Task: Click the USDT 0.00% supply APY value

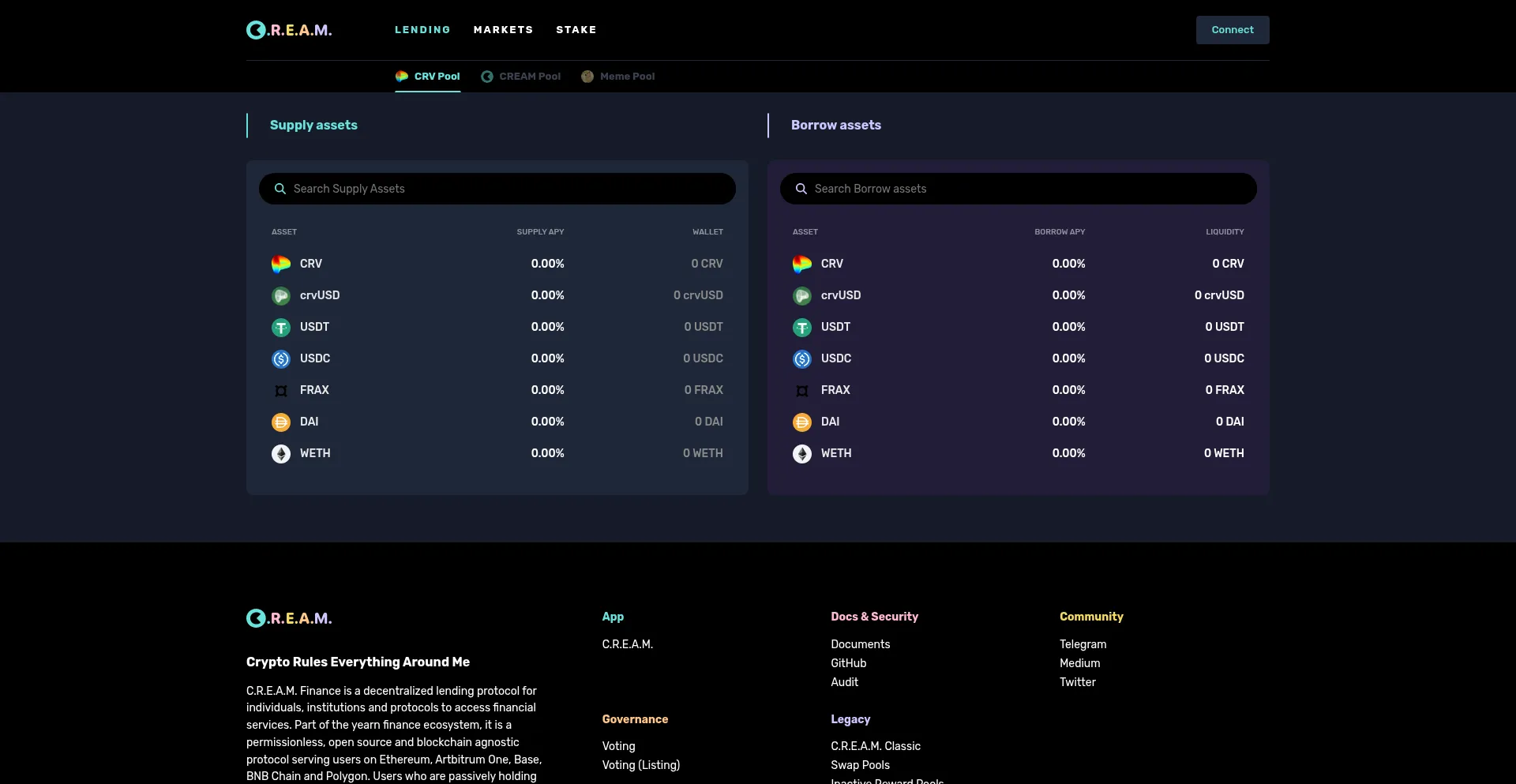Action: 547,327
